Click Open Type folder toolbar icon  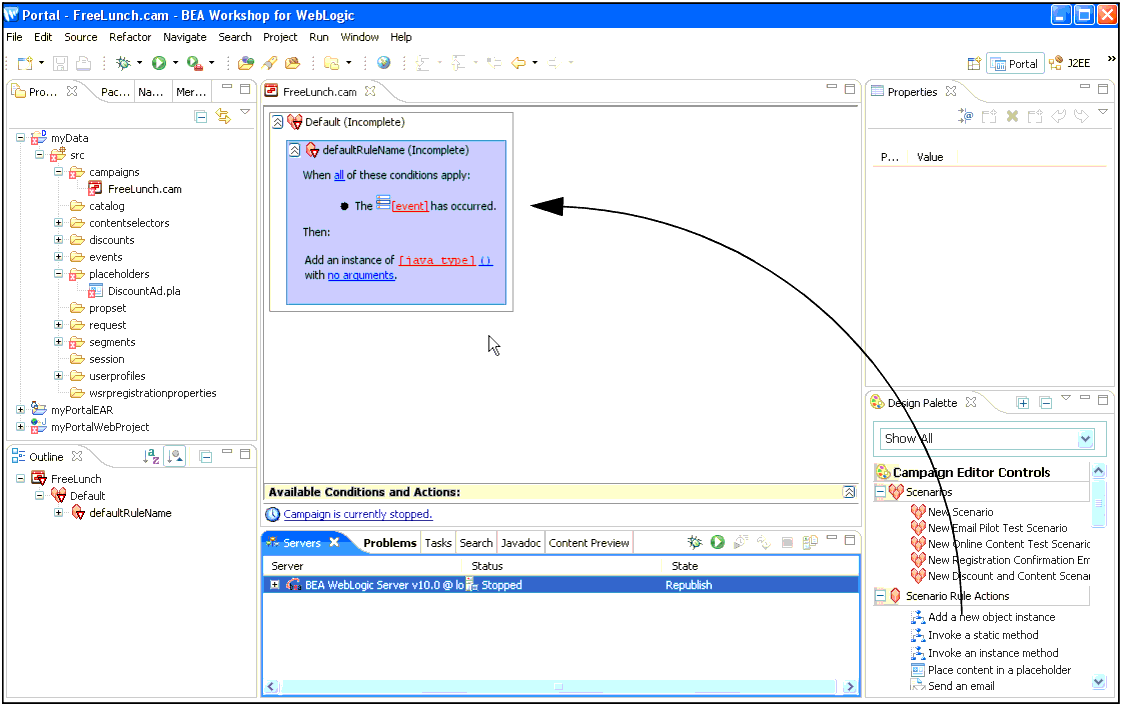pos(245,63)
